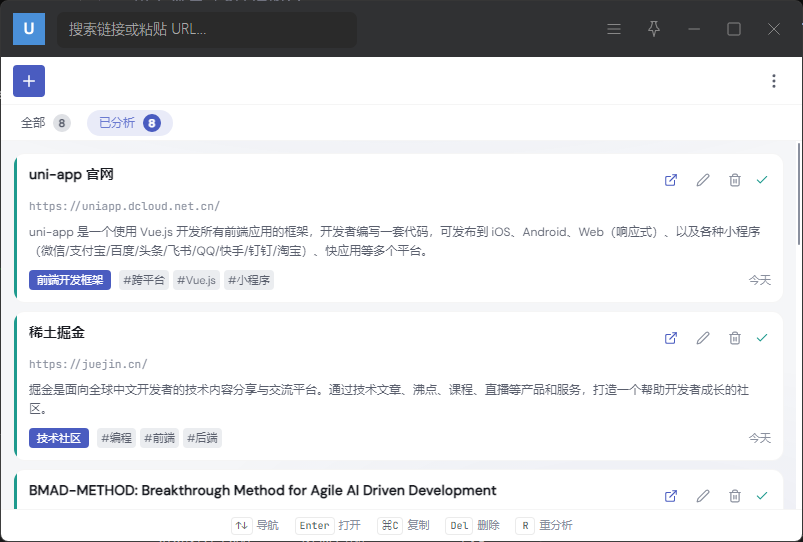This screenshot has height=542, width=803.
Task: Select the 已分析 tab
Action: tap(129, 123)
